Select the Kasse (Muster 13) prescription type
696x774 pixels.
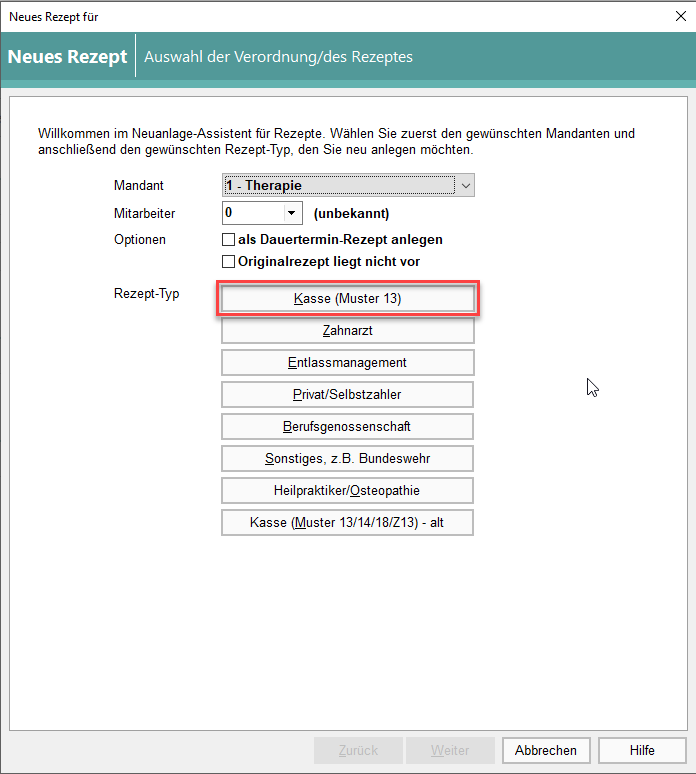pos(347,299)
